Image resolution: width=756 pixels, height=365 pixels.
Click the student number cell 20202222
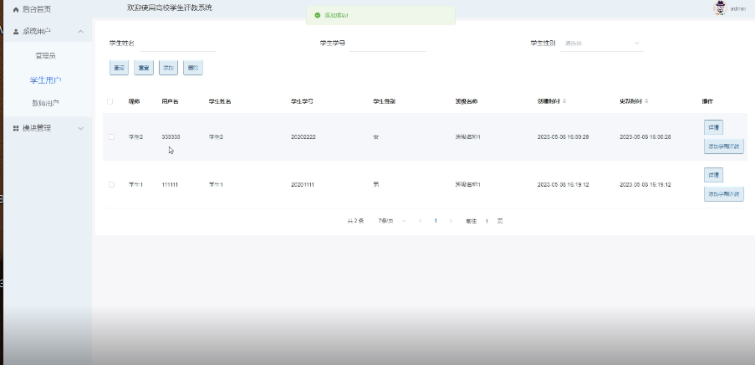[303, 137]
